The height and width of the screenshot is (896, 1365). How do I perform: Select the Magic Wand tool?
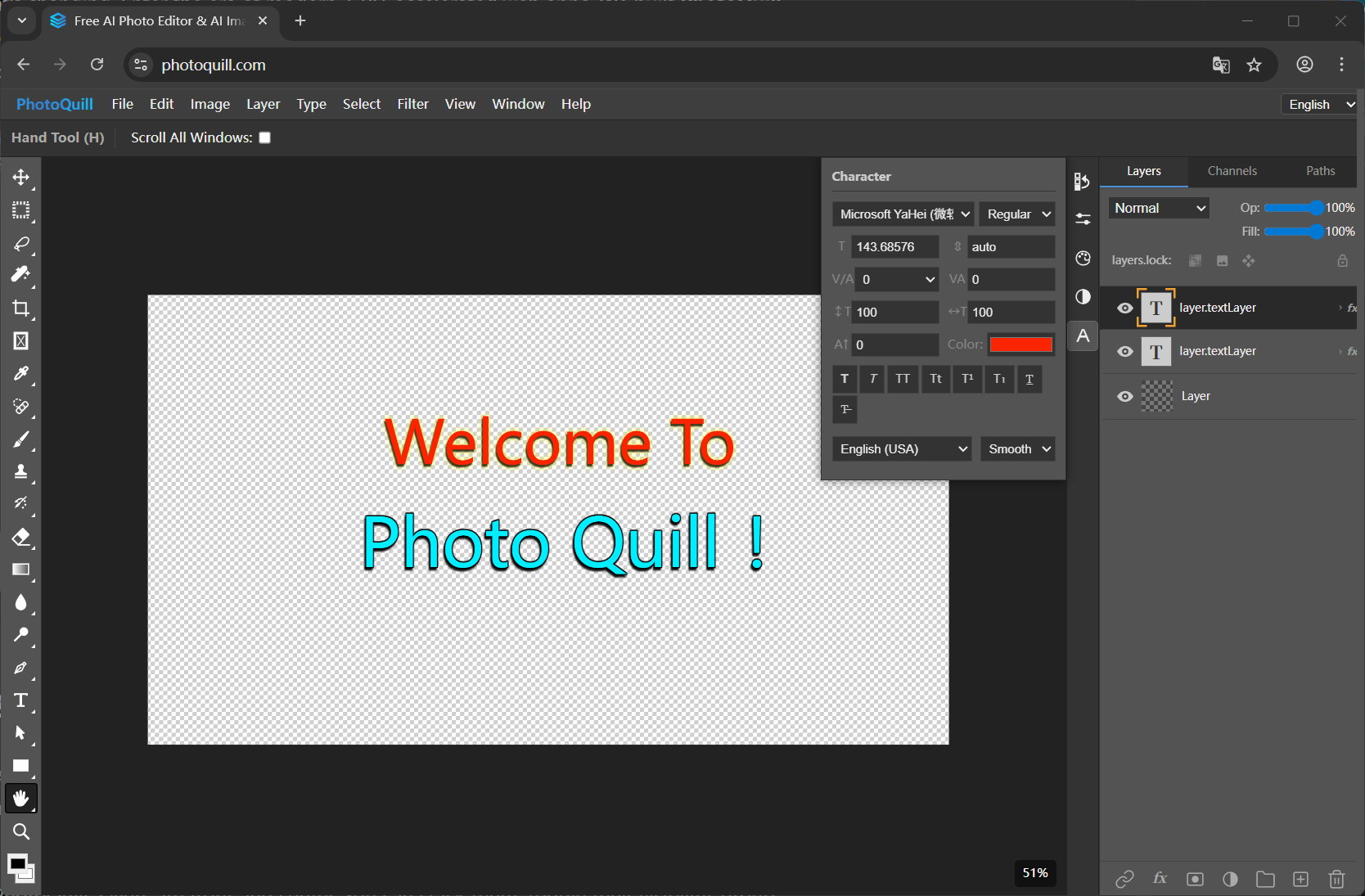[x=21, y=275]
